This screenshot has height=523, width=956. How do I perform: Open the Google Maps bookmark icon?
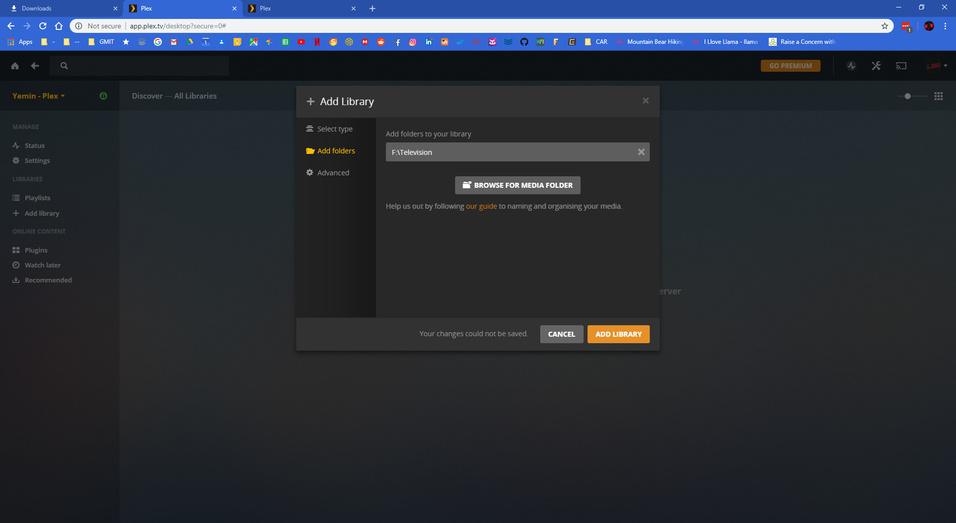[x=253, y=42]
